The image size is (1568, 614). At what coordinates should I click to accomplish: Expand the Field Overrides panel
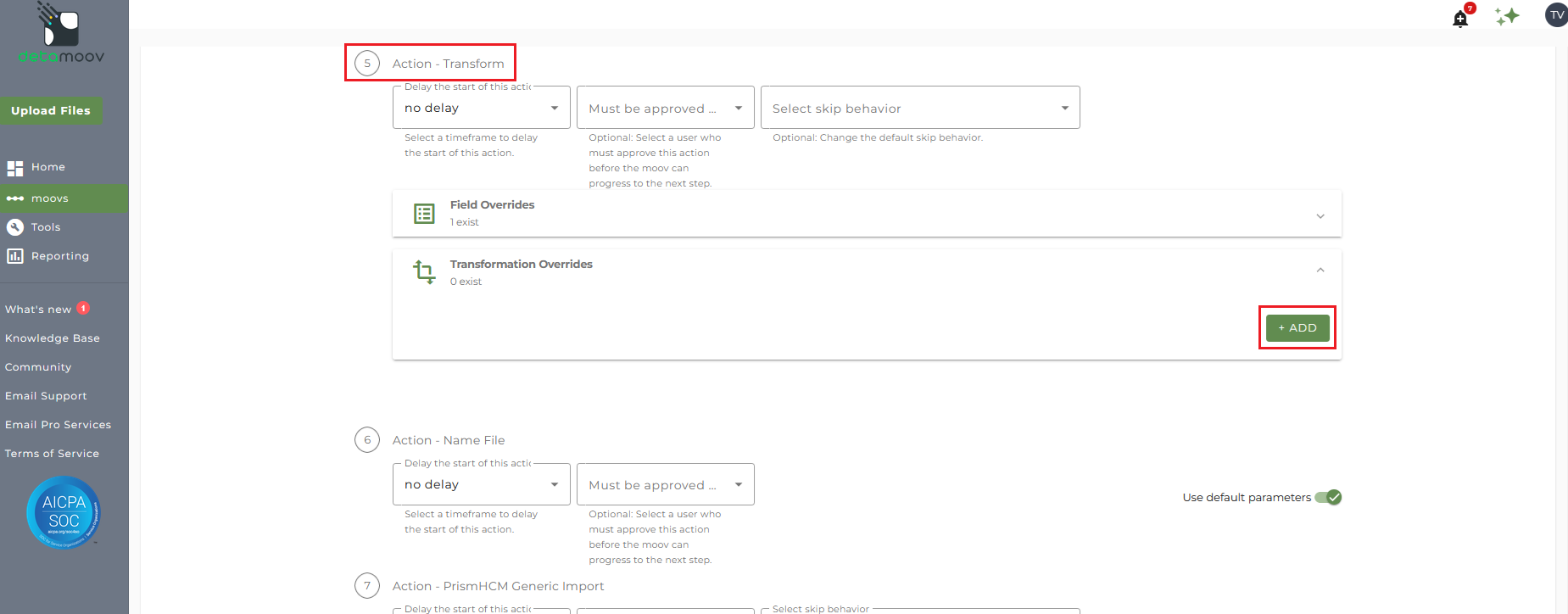(x=867, y=213)
